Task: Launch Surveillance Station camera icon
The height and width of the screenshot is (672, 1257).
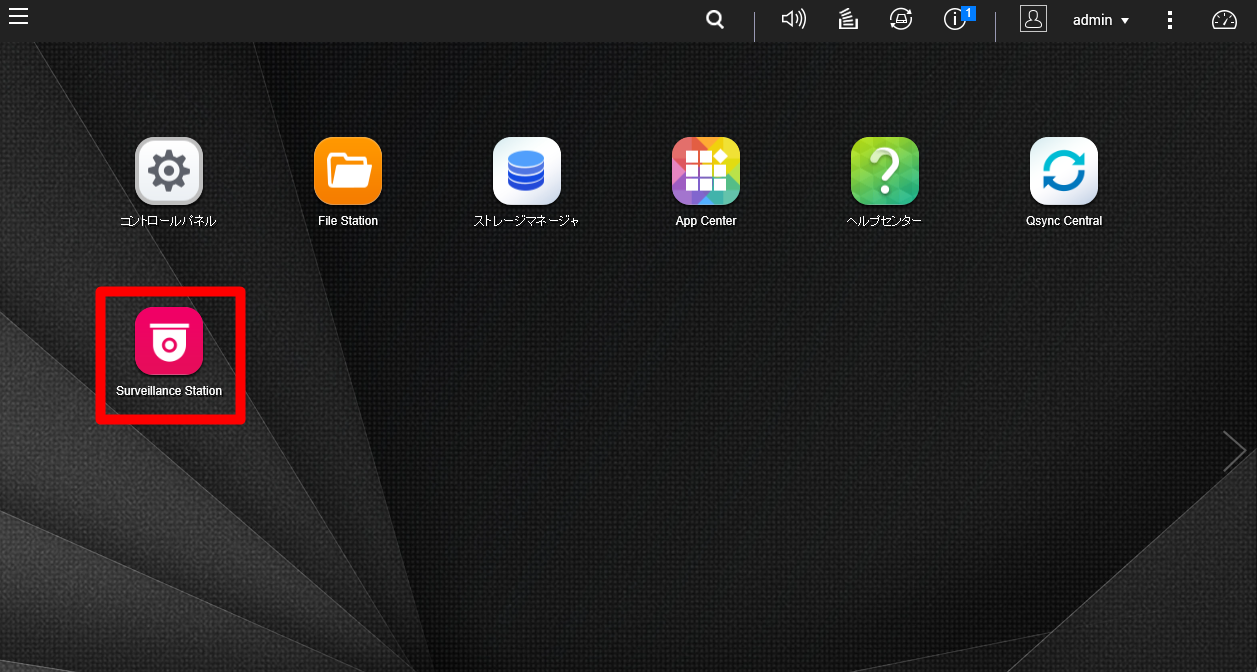Action: [169, 341]
